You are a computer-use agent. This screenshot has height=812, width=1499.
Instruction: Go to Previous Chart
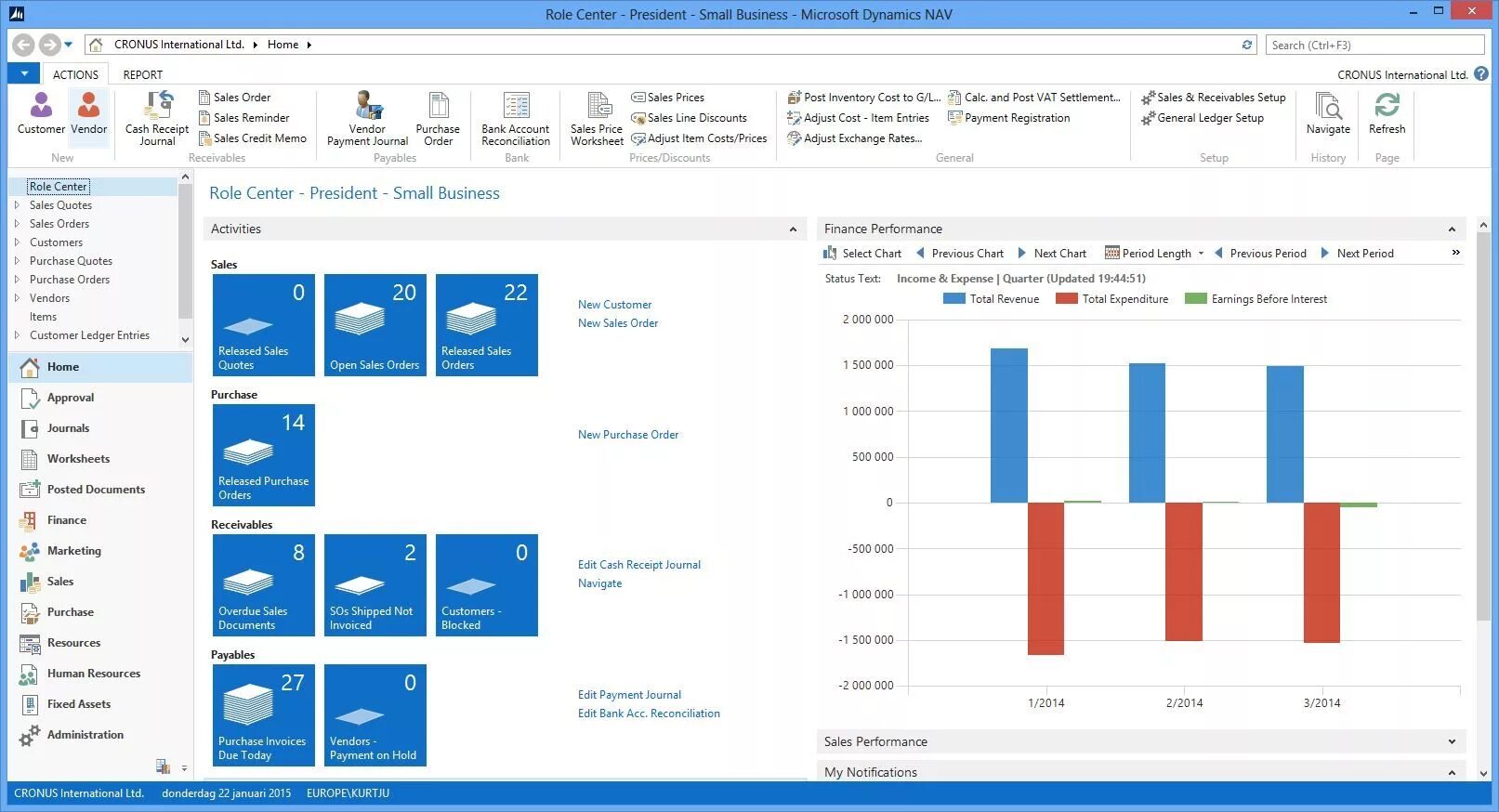pos(959,253)
